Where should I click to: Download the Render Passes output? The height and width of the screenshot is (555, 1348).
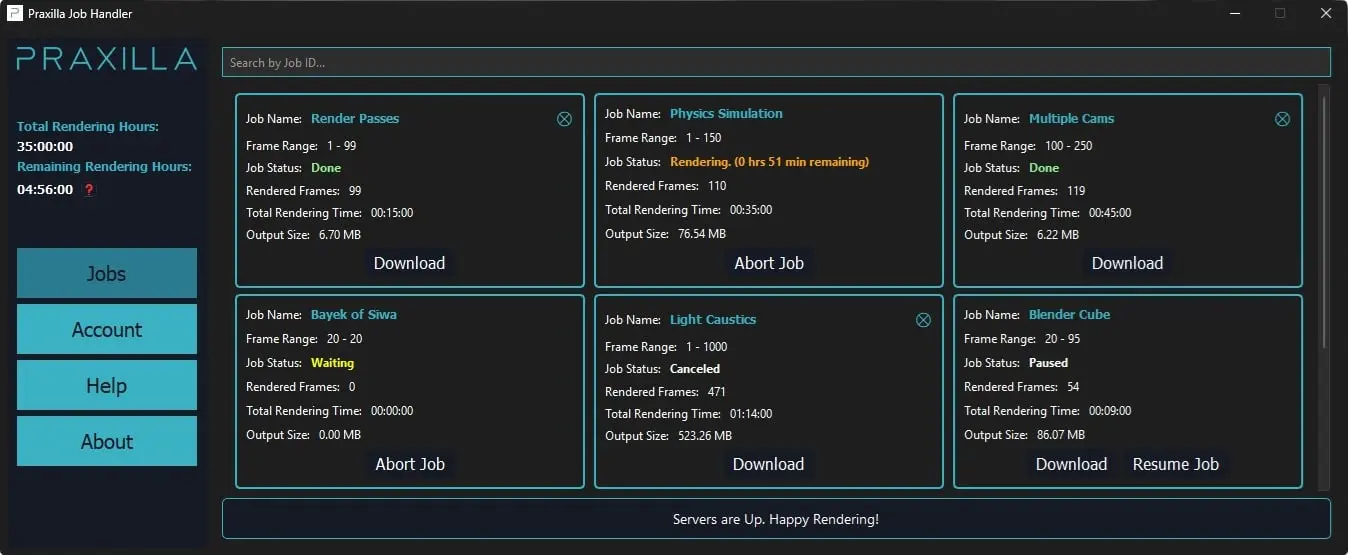click(409, 264)
